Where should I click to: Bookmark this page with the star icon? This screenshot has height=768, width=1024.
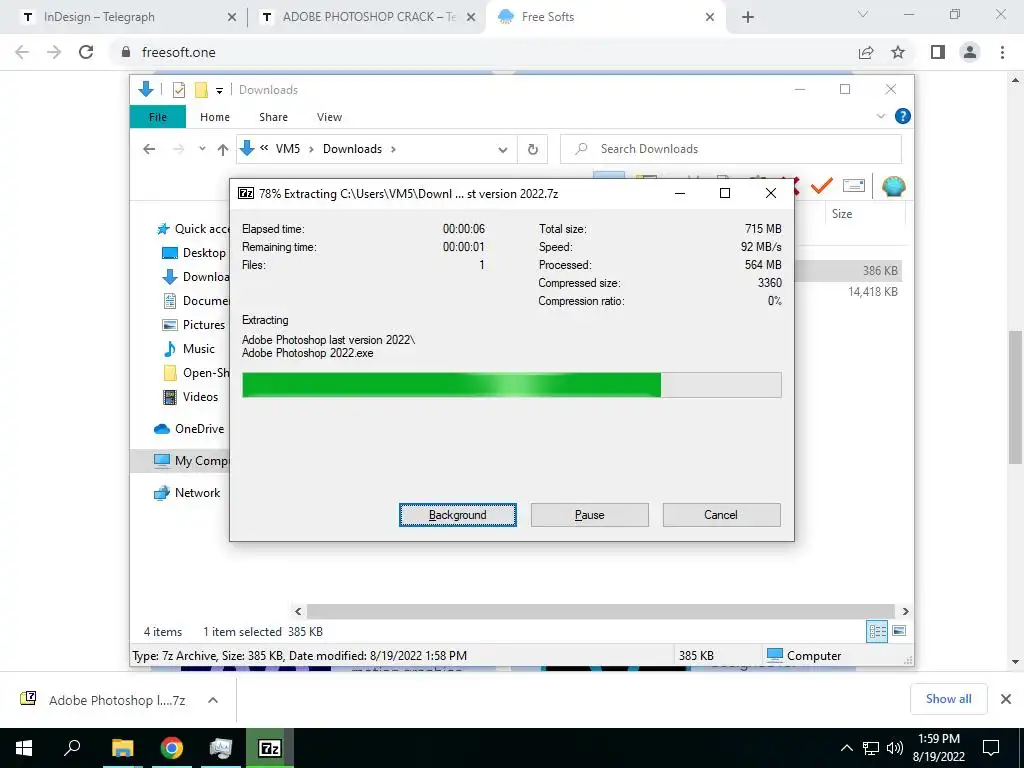click(898, 52)
